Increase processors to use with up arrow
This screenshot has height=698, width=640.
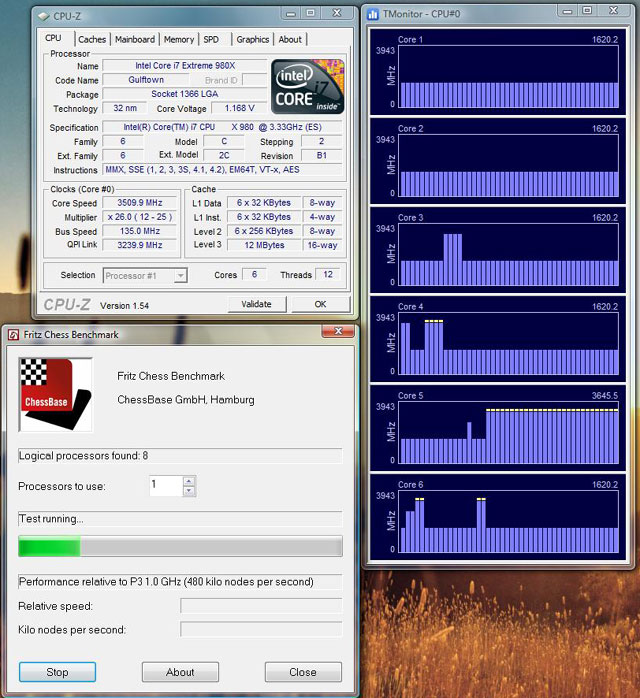[x=189, y=481]
